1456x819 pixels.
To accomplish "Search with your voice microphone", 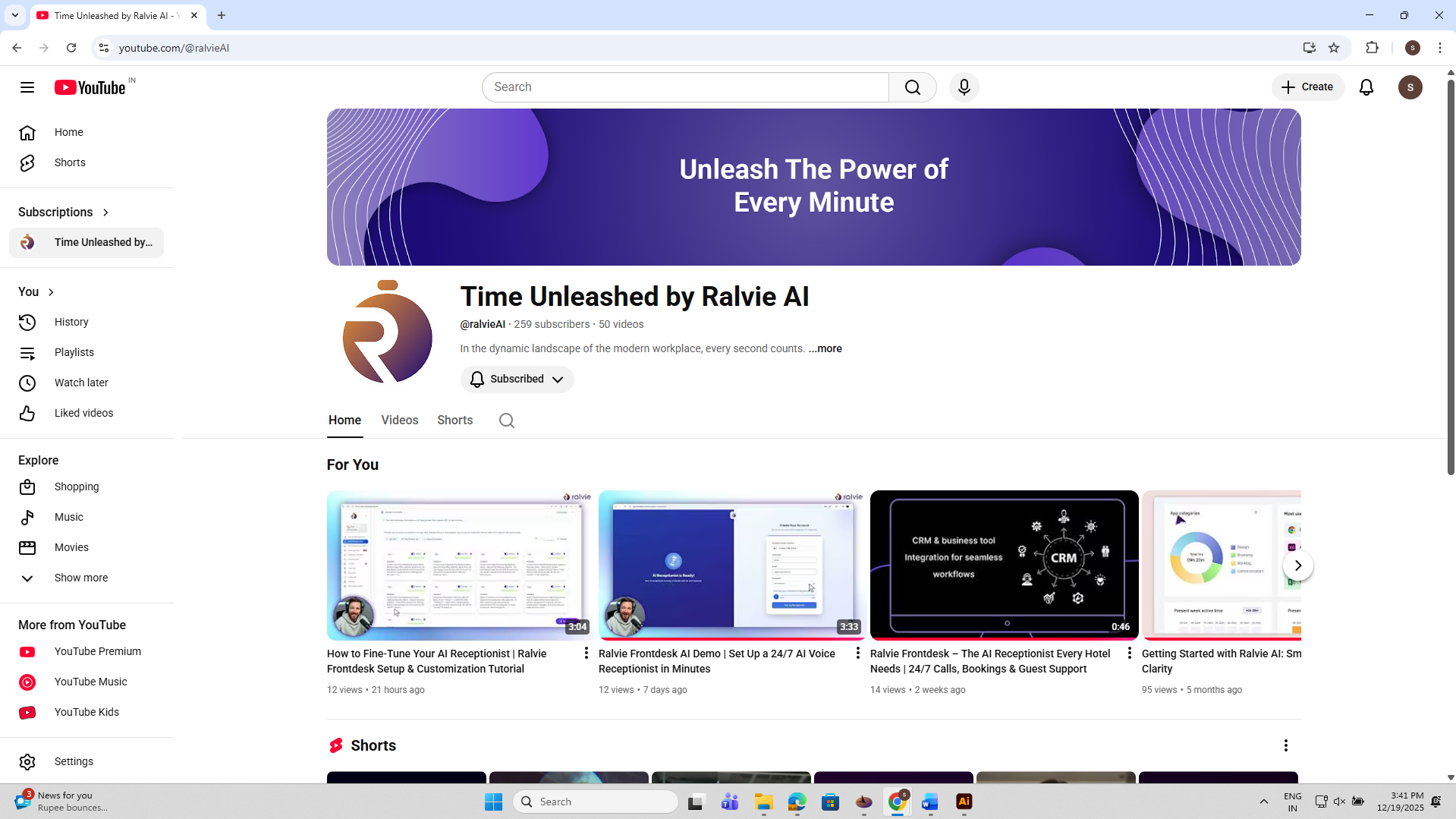I will click(964, 87).
